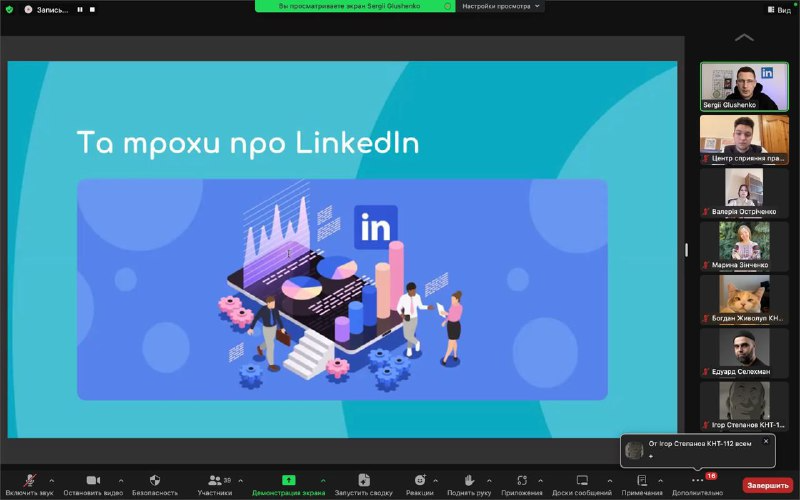
Task: Open the Дополнительно more options menu
Action: [697, 481]
